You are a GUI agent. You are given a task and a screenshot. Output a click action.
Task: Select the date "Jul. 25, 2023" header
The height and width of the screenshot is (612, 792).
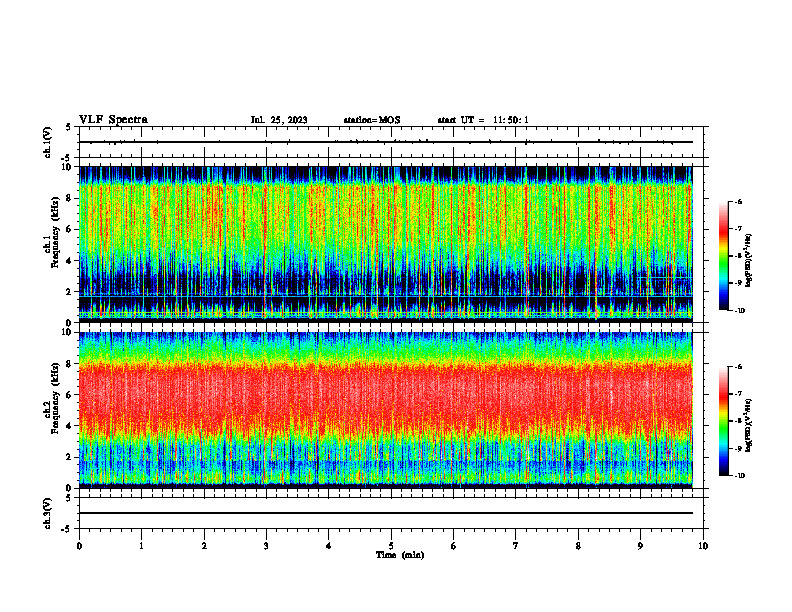[279, 120]
